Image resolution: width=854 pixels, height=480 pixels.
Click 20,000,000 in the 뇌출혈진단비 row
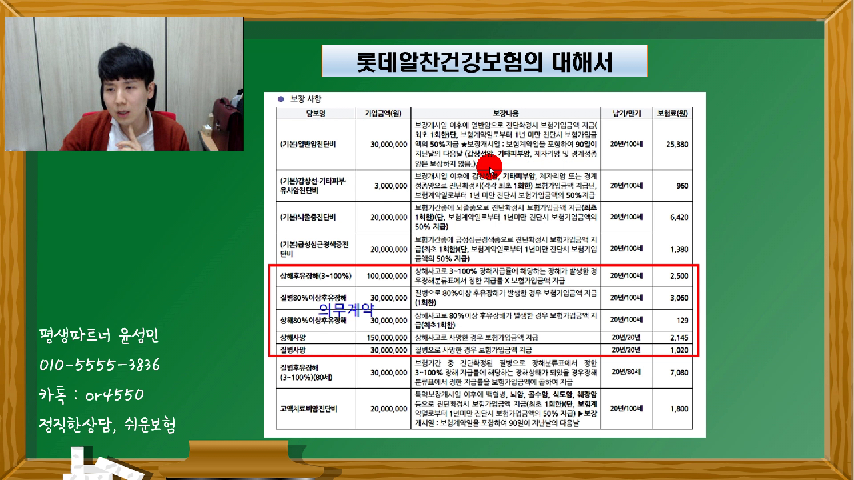(x=389, y=217)
